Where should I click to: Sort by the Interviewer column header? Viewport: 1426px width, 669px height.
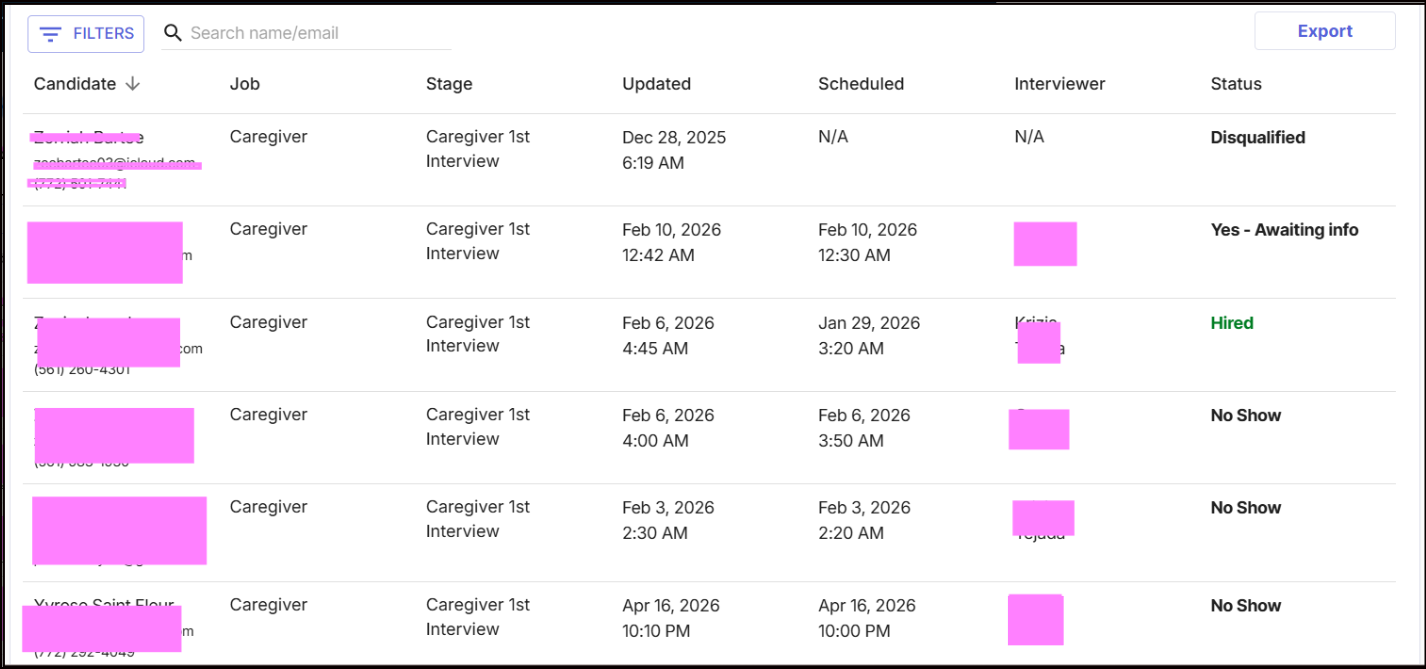[1060, 84]
